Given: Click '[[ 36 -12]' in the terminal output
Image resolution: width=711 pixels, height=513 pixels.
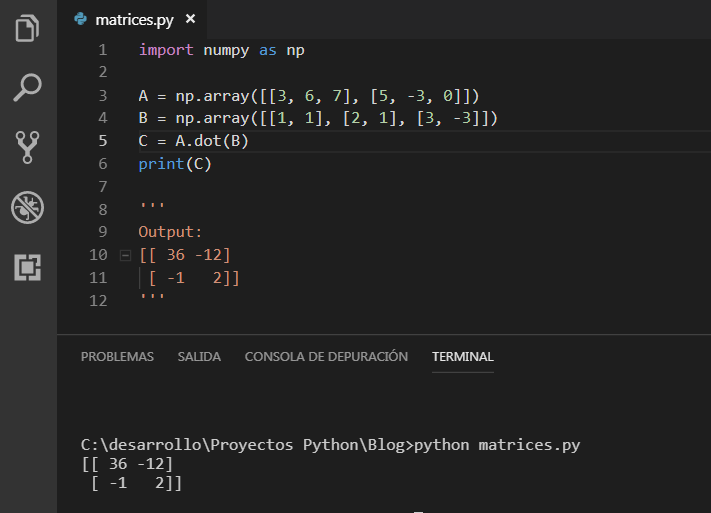Looking at the screenshot, I should (x=127, y=464).
